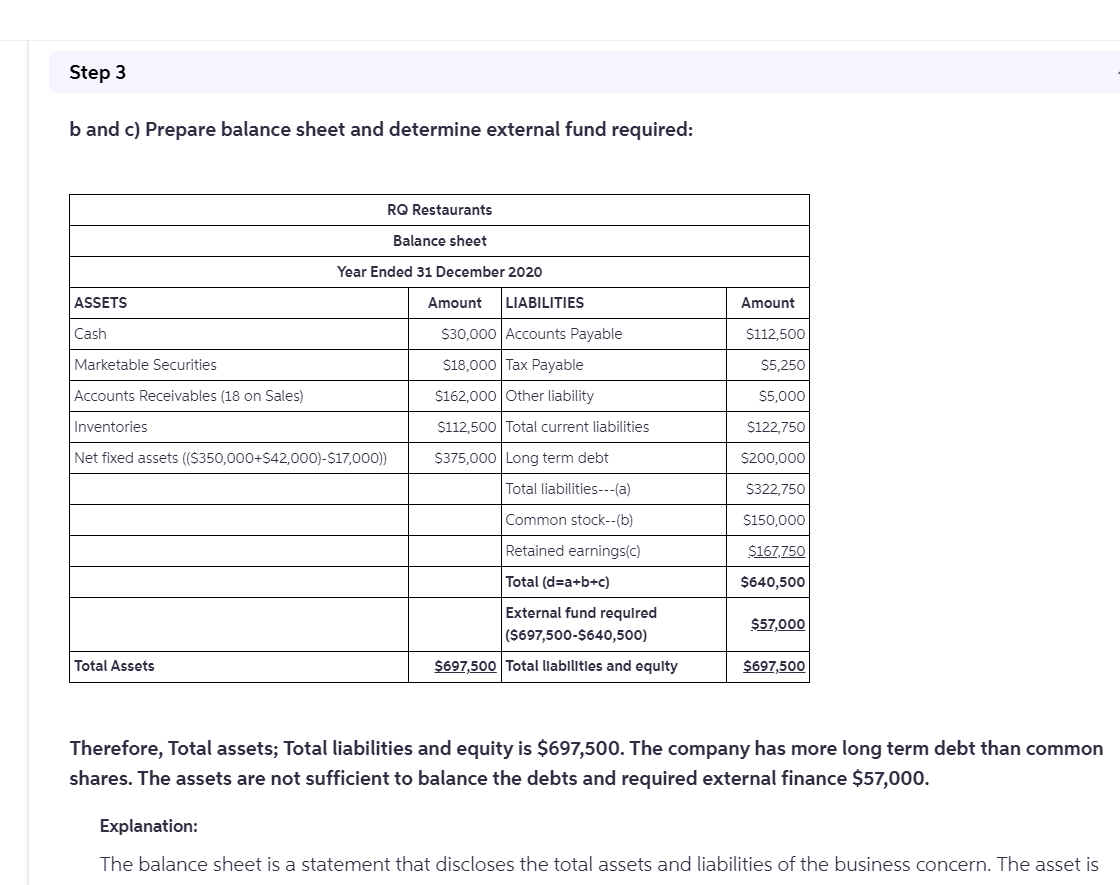Select the Retained earnings underlined amount
1120x885 pixels.
(781, 550)
